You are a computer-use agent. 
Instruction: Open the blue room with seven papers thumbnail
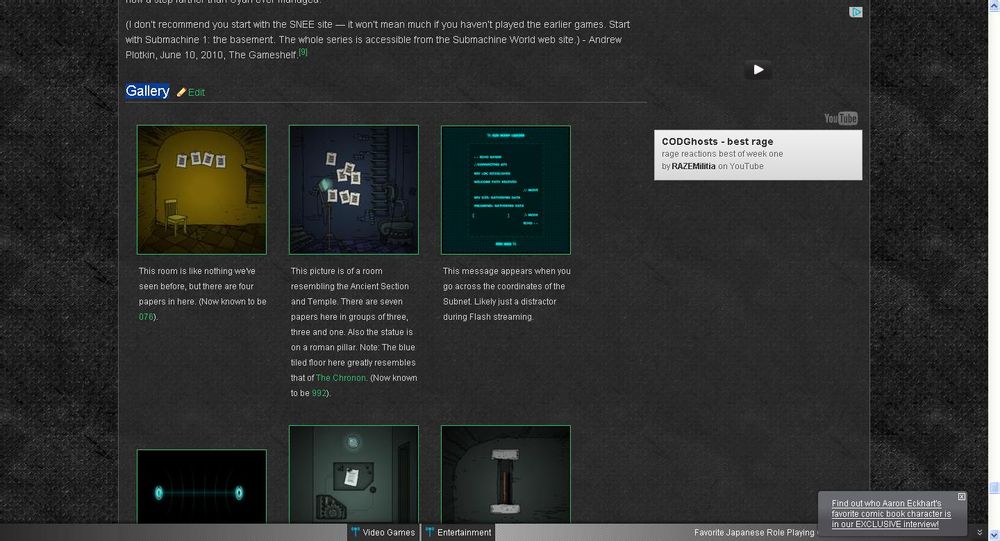354,189
